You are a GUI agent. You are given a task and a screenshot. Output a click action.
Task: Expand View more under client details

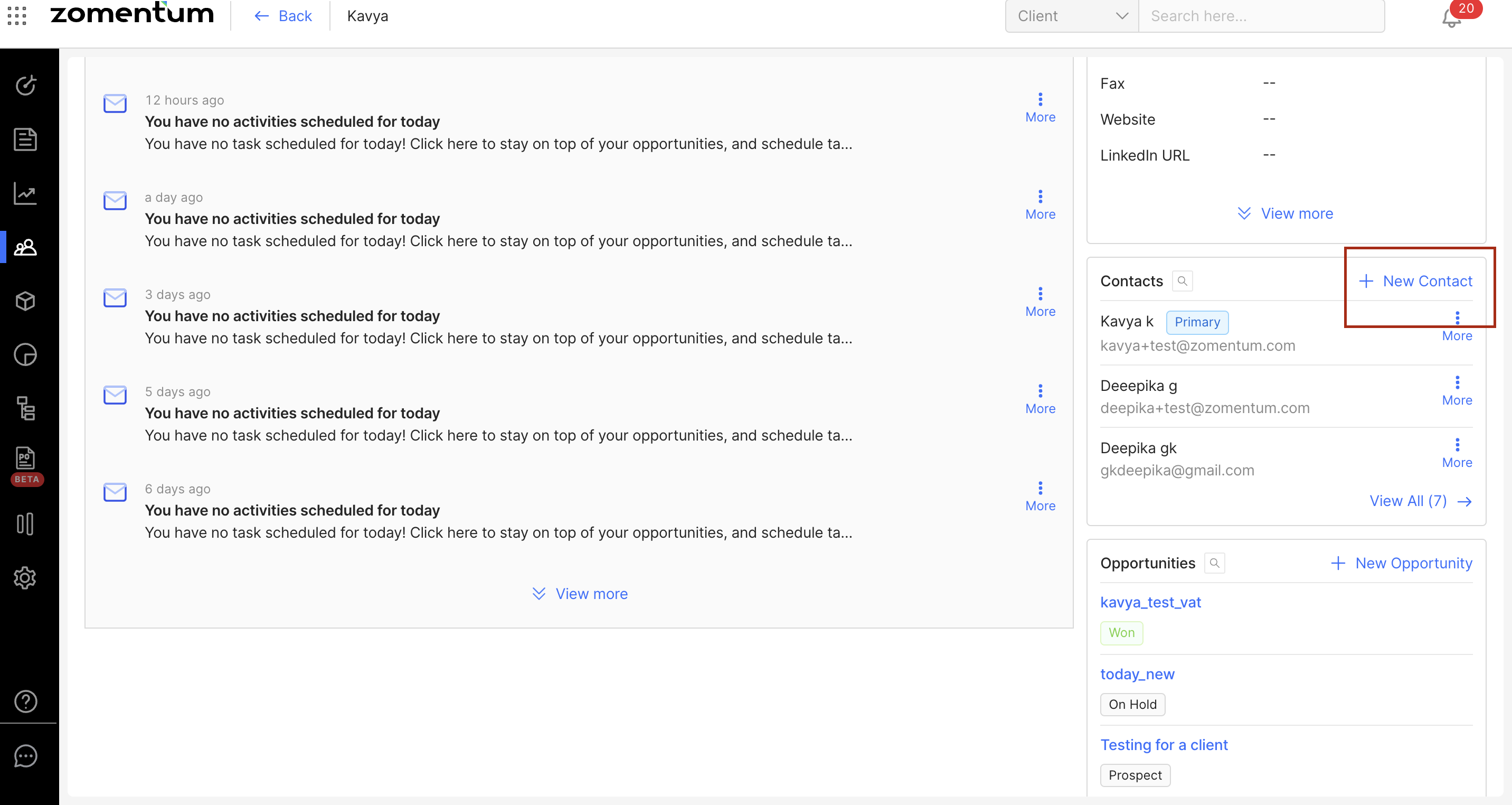[1285, 214]
